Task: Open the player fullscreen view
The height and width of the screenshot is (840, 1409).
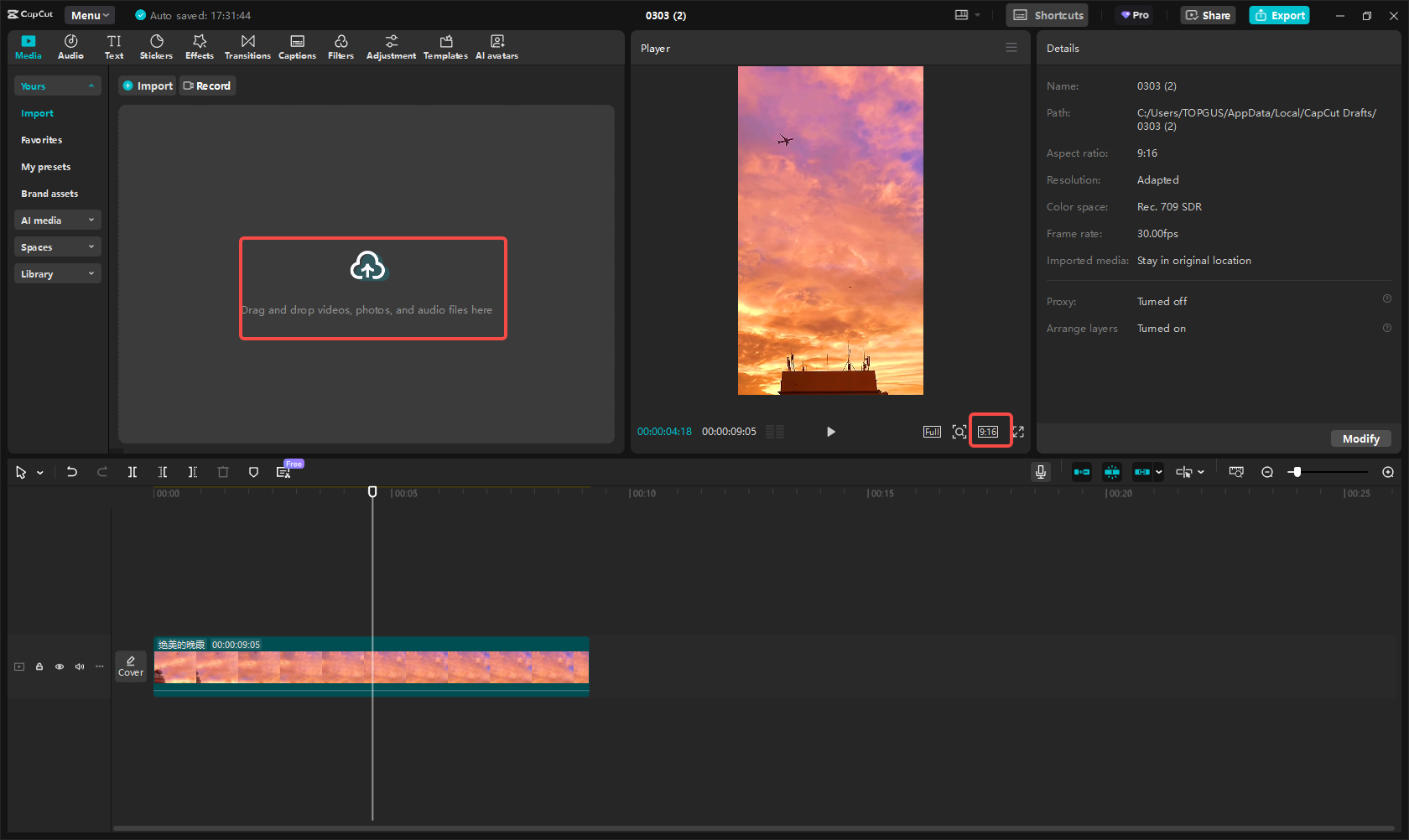Action: pos(1018,432)
